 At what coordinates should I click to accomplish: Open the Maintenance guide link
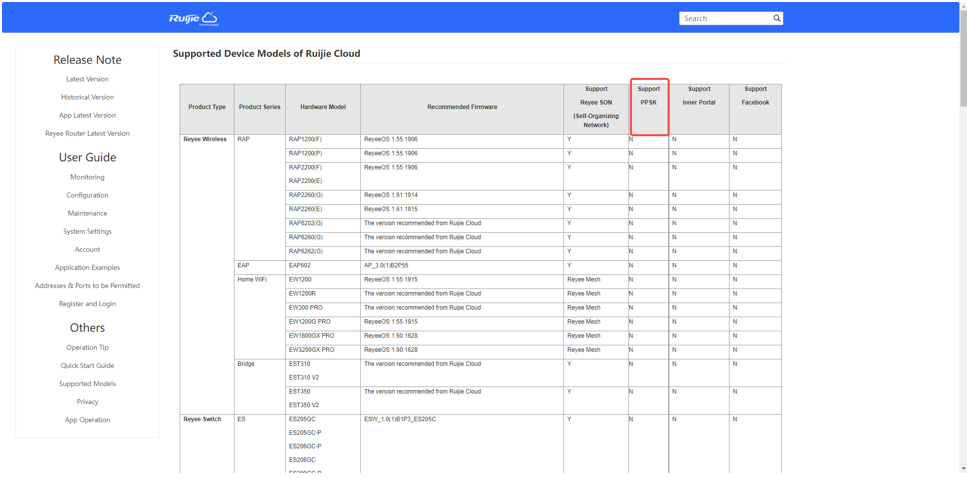88,213
